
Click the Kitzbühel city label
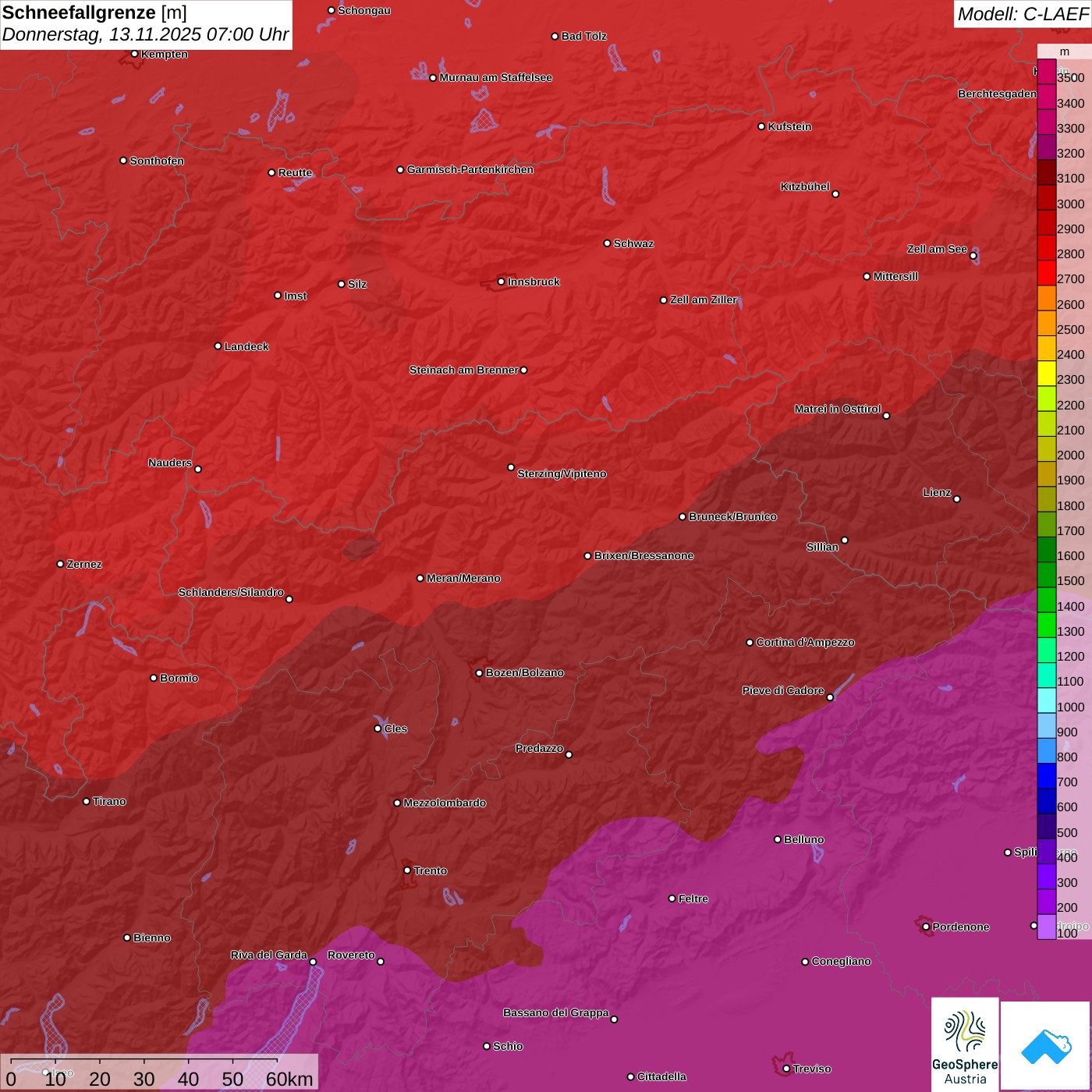pyautogui.click(x=805, y=186)
